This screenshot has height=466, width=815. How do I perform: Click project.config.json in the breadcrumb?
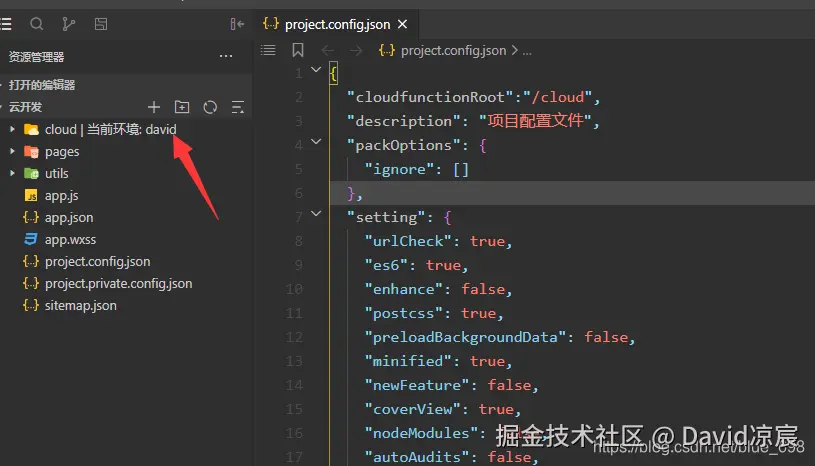(453, 50)
